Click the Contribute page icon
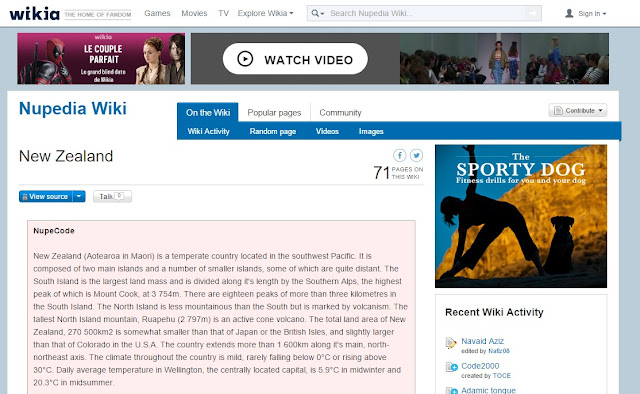 point(558,110)
